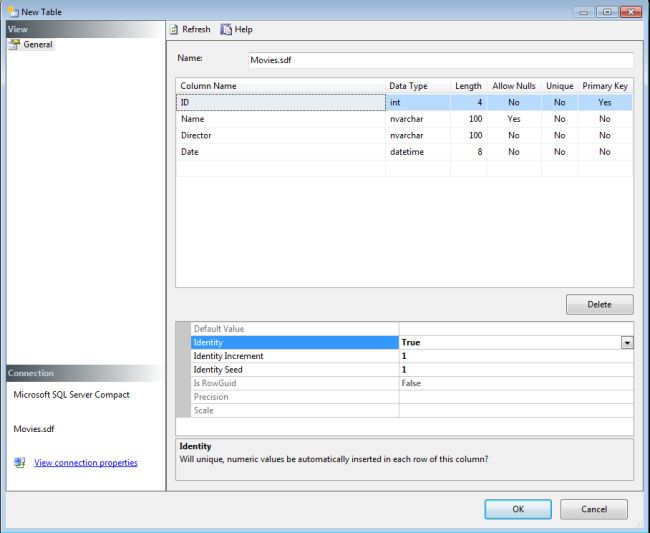Screen dimensions: 650x533
Task: Click the int data type cell
Action: point(418,102)
